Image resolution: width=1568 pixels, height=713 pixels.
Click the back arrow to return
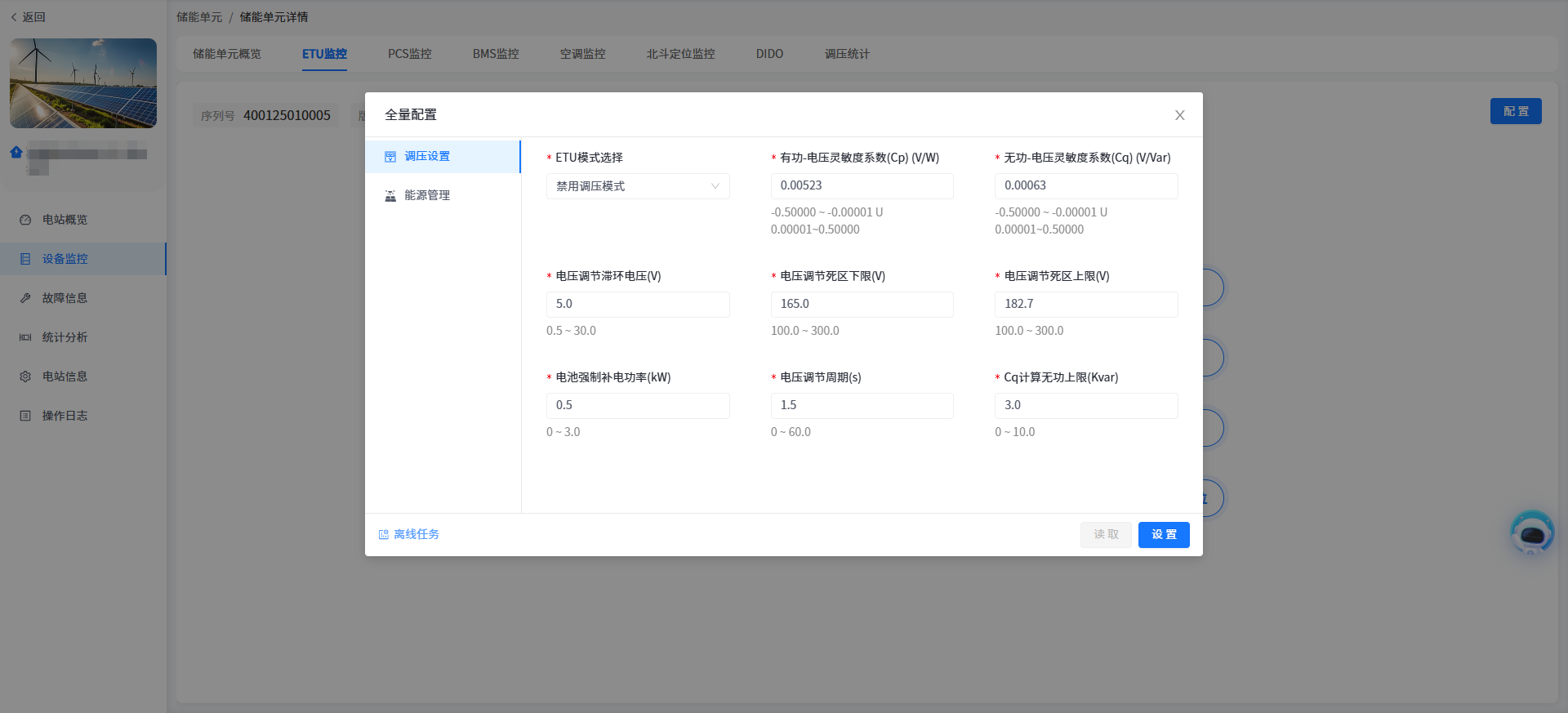pos(14,17)
